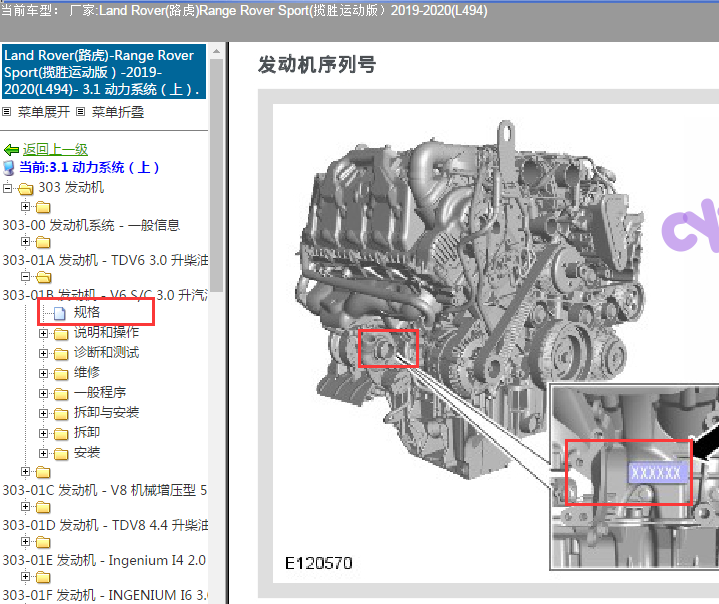Click 菜单展开 to expand the menu

point(44,112)
